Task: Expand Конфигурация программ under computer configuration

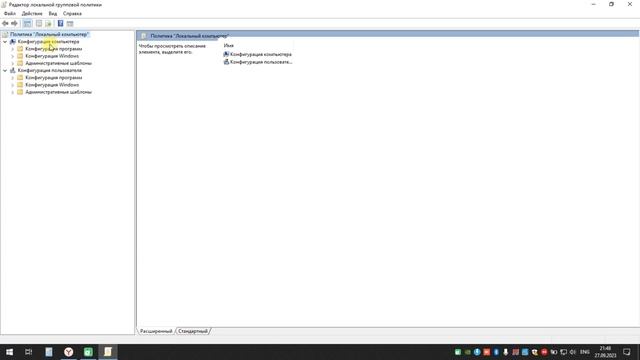Action: pos(12,49)
